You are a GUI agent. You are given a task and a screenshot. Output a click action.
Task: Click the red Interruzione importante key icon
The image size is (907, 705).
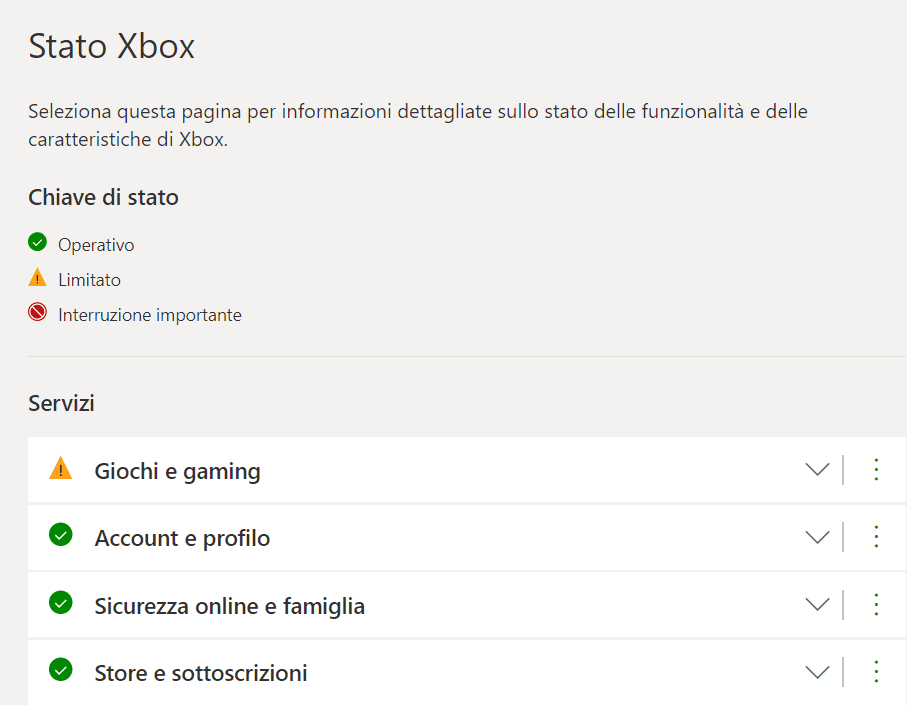click(38, 313)
